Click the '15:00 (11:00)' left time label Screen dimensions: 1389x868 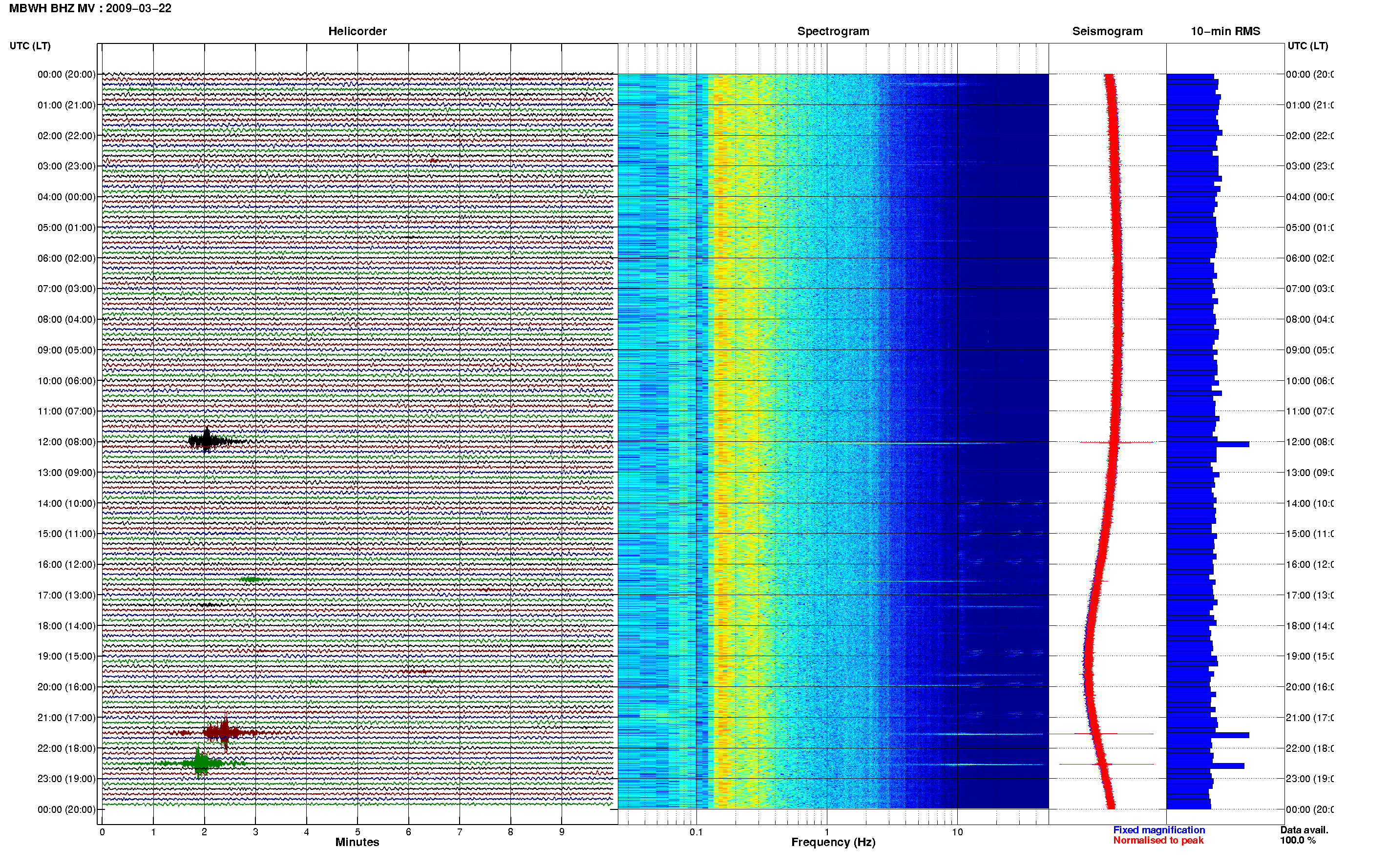(x=66, y=534)
